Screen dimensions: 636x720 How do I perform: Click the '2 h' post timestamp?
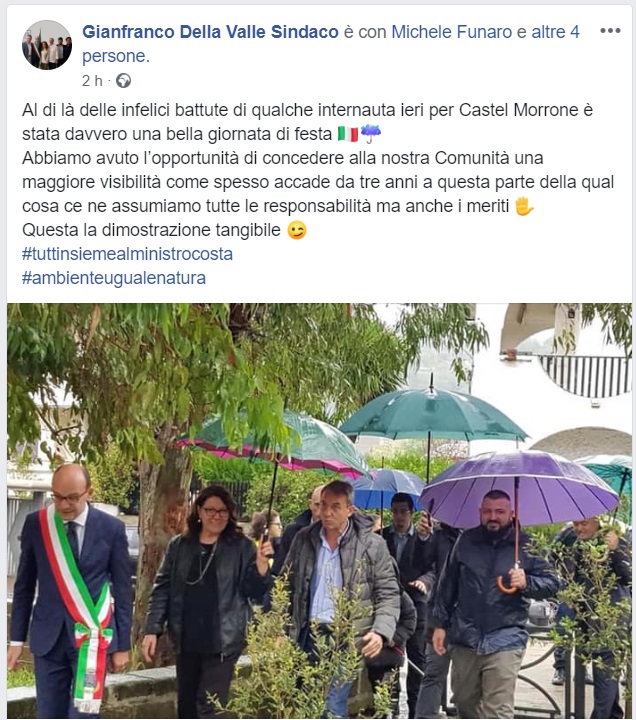click(92, 81)
